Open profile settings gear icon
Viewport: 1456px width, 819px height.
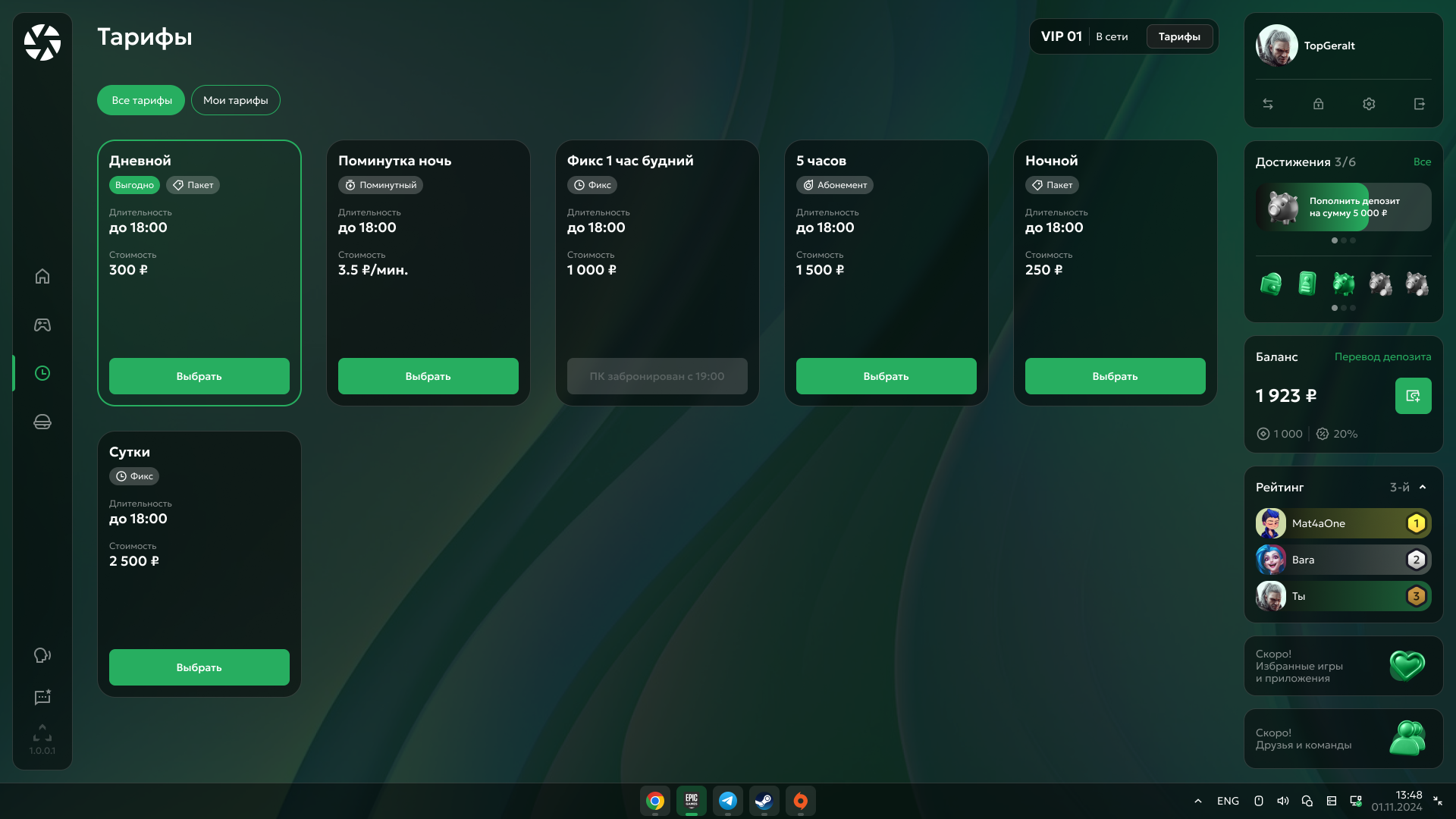[1369, 104]
